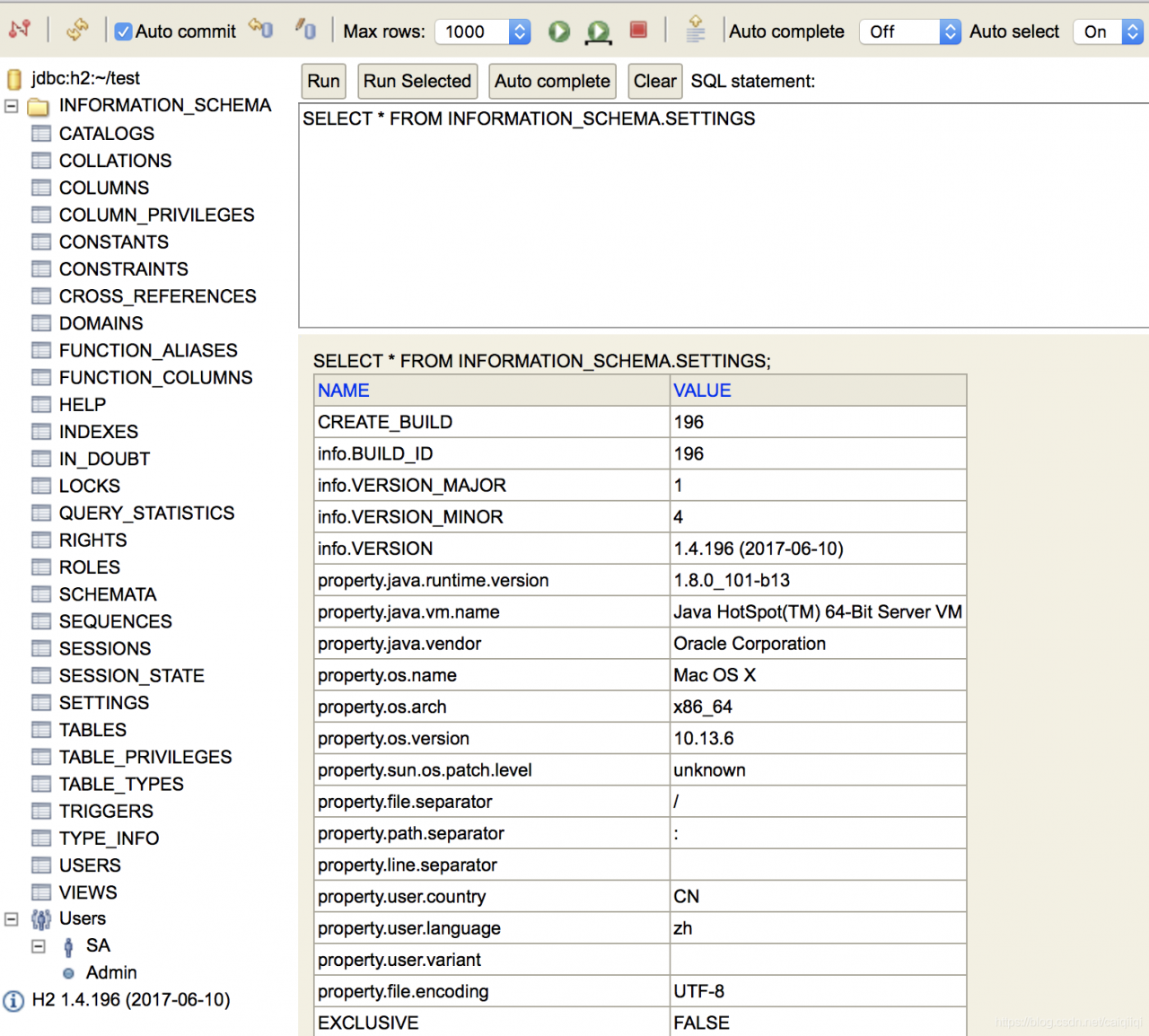Image resolution: width=1149 pixels, height=1036 pixels.
Task: Click the SETTINGS table icon
Action: coord(41,703)
